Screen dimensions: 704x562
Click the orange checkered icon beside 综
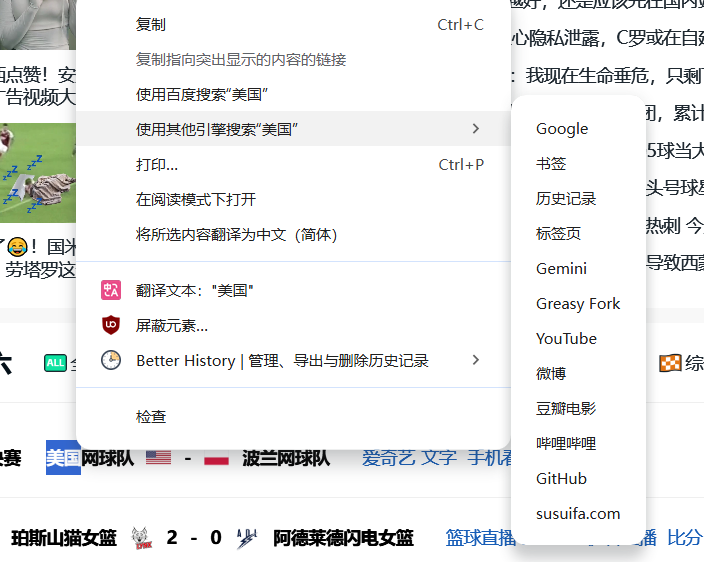670,363
